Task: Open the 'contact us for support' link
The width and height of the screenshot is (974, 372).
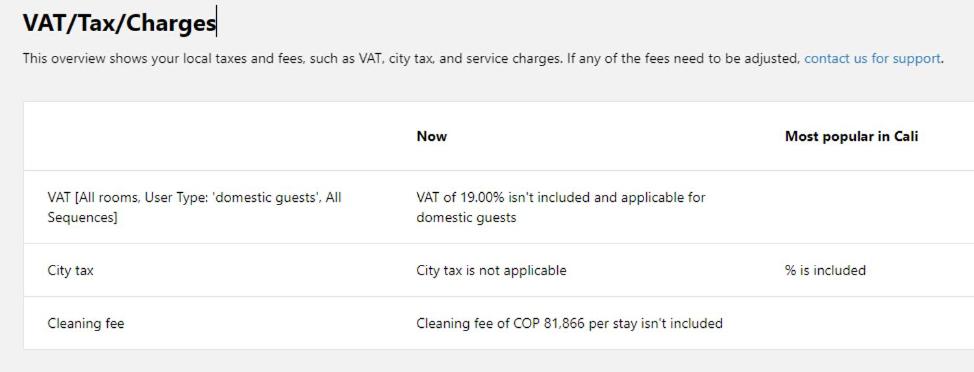Action: click(872, 59)
